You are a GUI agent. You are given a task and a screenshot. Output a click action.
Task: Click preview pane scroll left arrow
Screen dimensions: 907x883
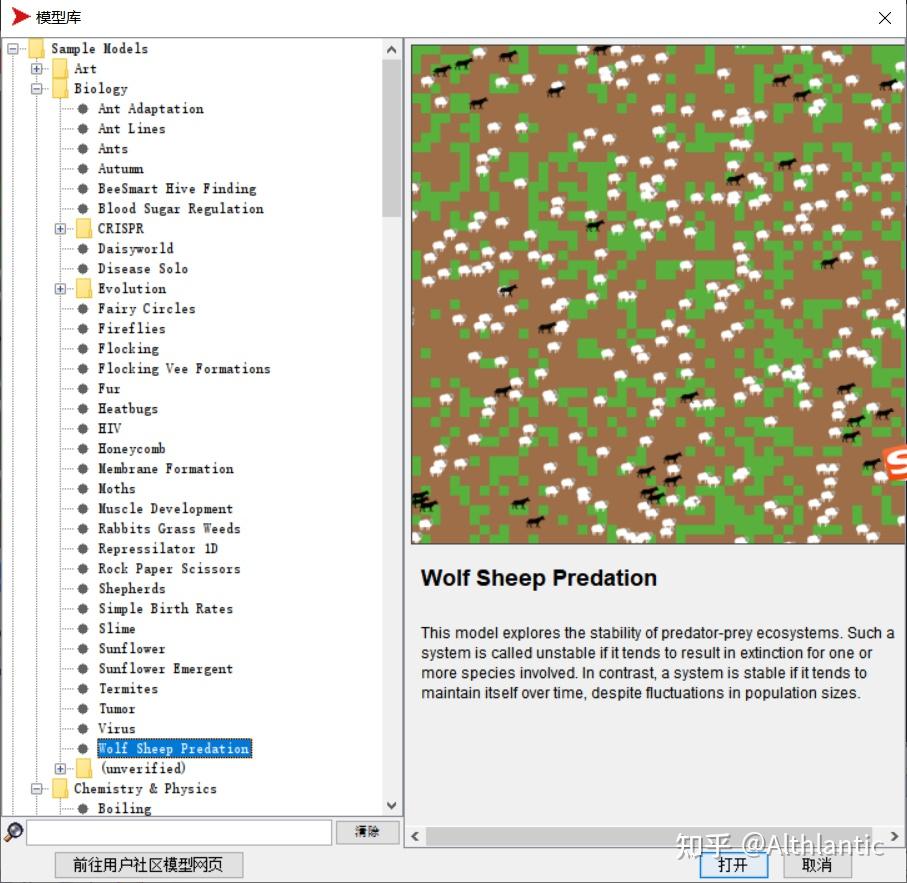point(415,836)
